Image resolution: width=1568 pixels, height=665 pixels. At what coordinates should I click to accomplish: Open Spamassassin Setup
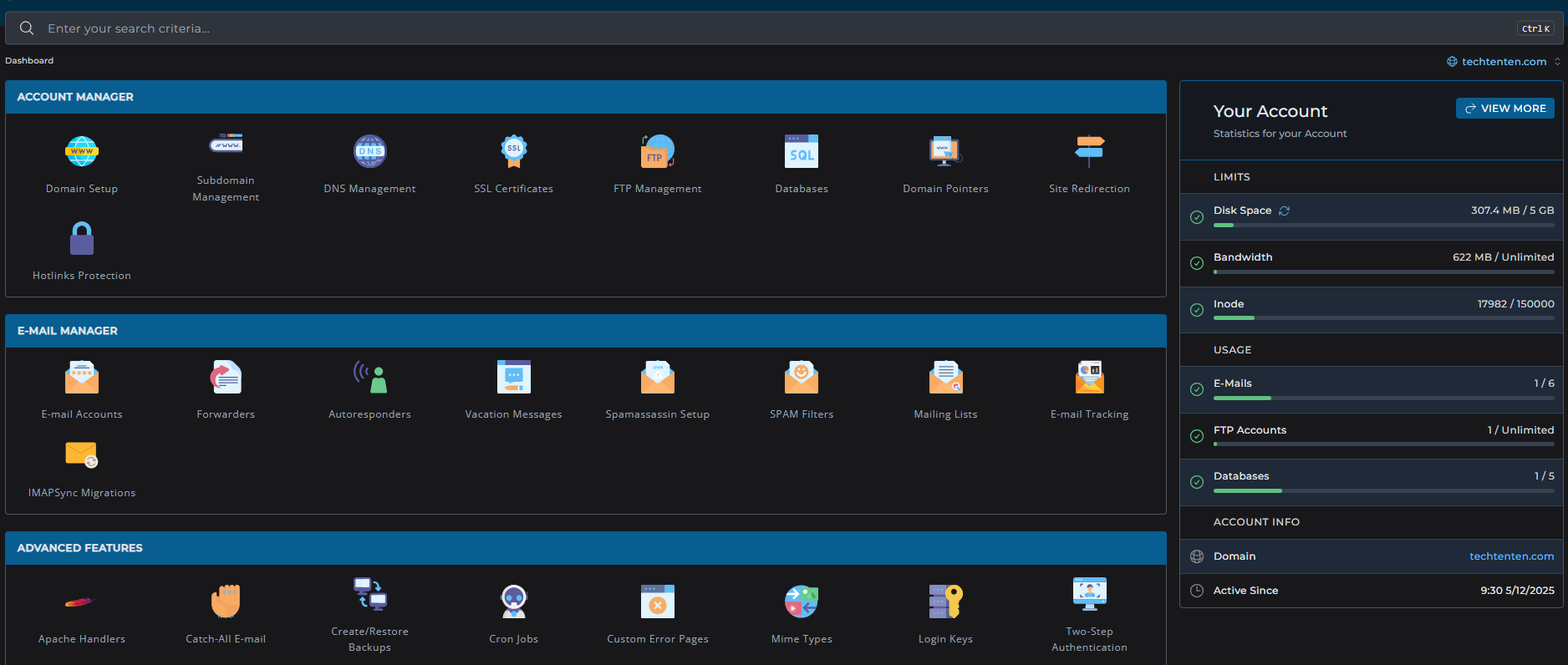click(x=657, y=378)
